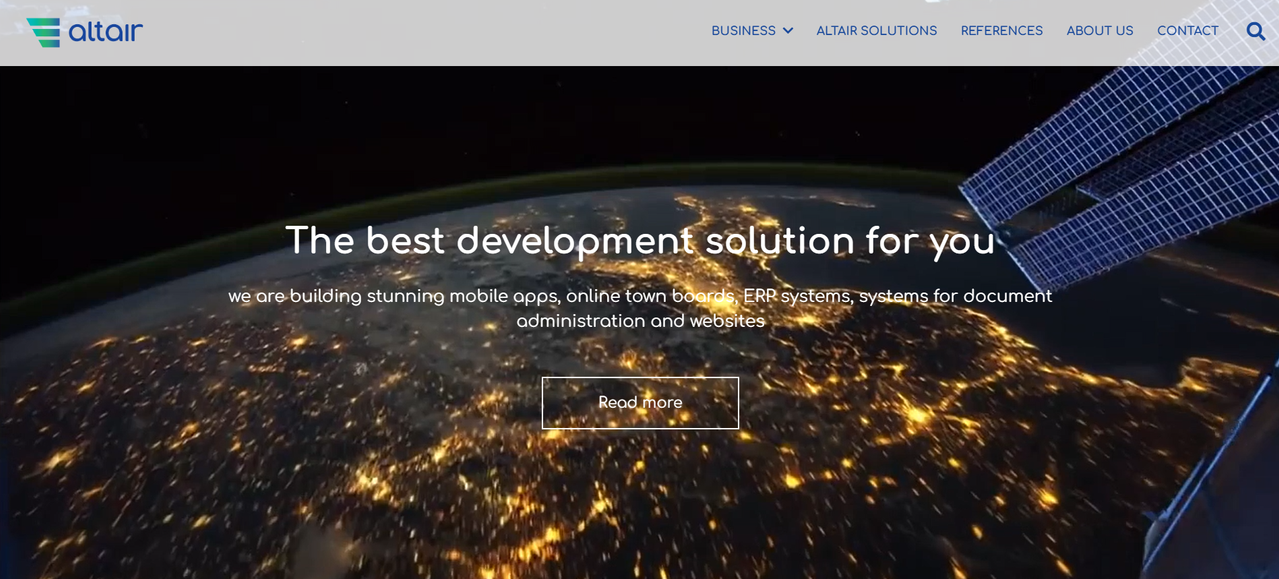This screenshot has height=579, width=1279.
Task: Open Altair Solutions in the navigation
Action: (876, 31)
